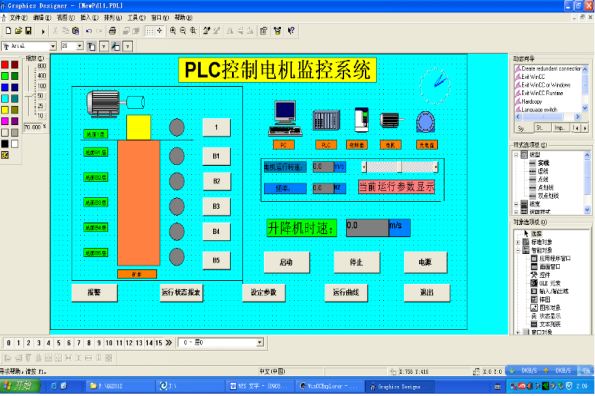The height and width of the screenshot is (396, 595).
Task: Open the 排列 menu
Action: (113, 17)
